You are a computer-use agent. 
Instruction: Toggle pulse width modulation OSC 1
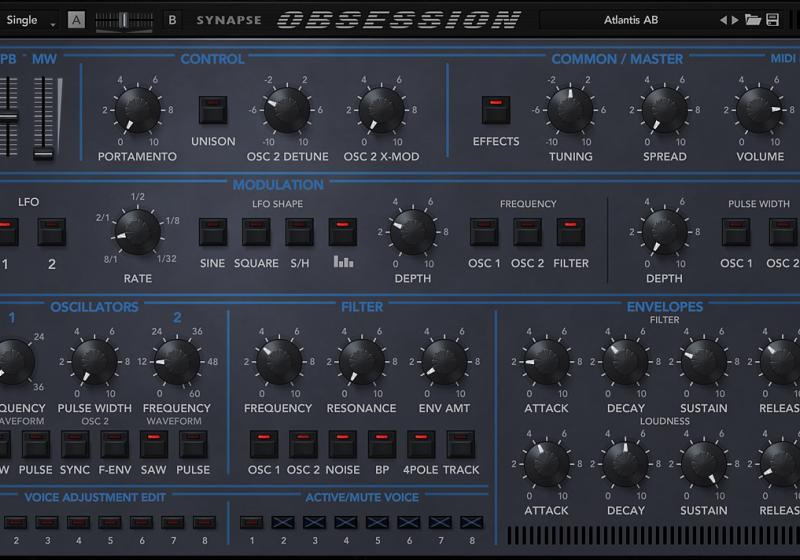point(736,232)
